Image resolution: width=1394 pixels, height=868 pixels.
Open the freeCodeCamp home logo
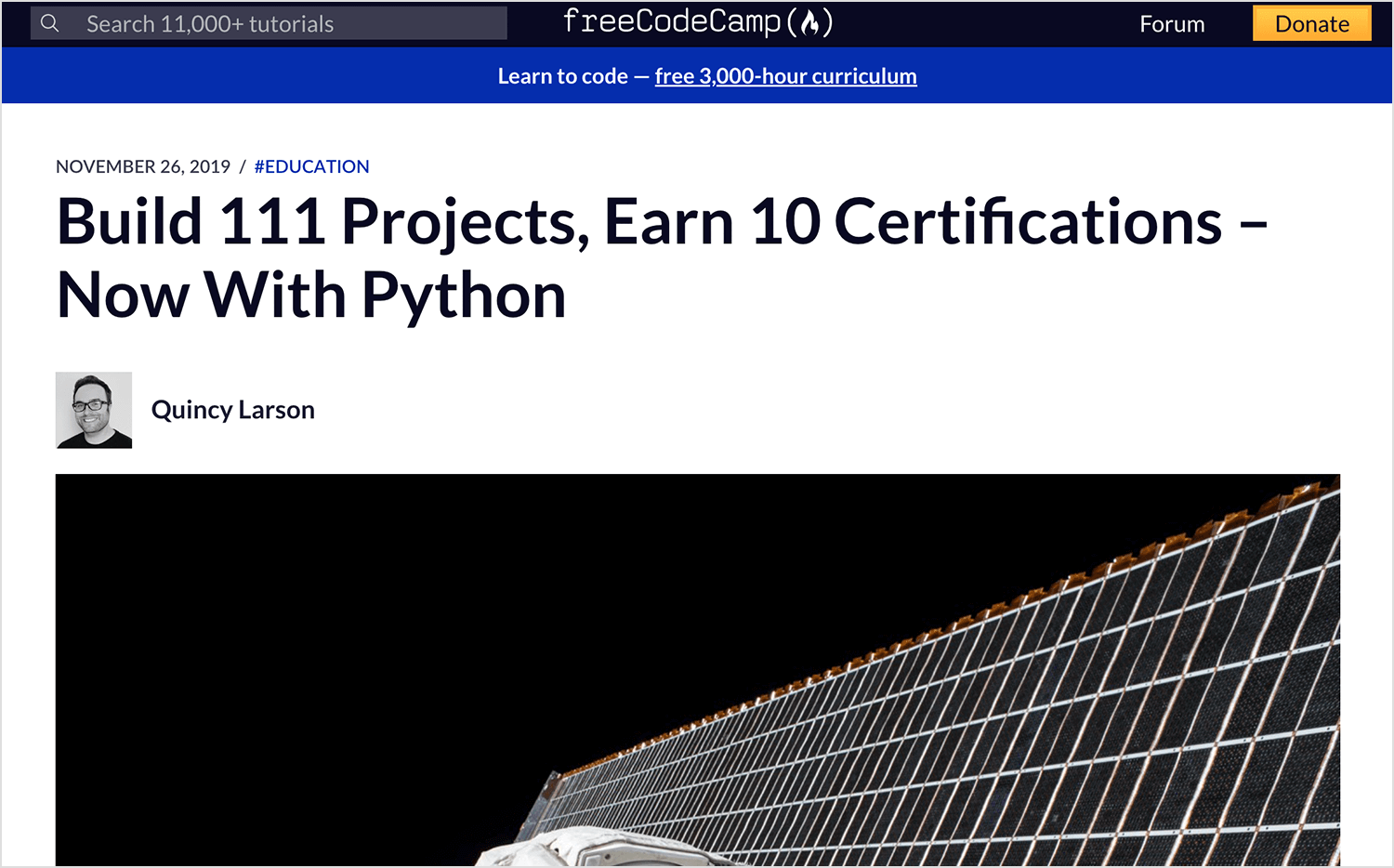tap(698, 22)
